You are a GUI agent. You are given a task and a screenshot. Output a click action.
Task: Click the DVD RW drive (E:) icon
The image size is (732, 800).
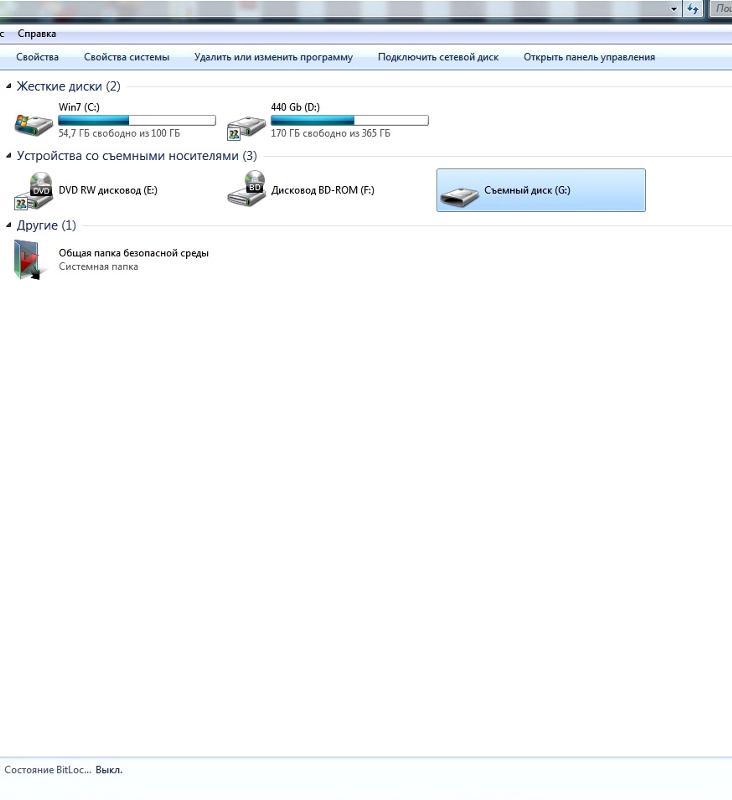click(33, 189)
